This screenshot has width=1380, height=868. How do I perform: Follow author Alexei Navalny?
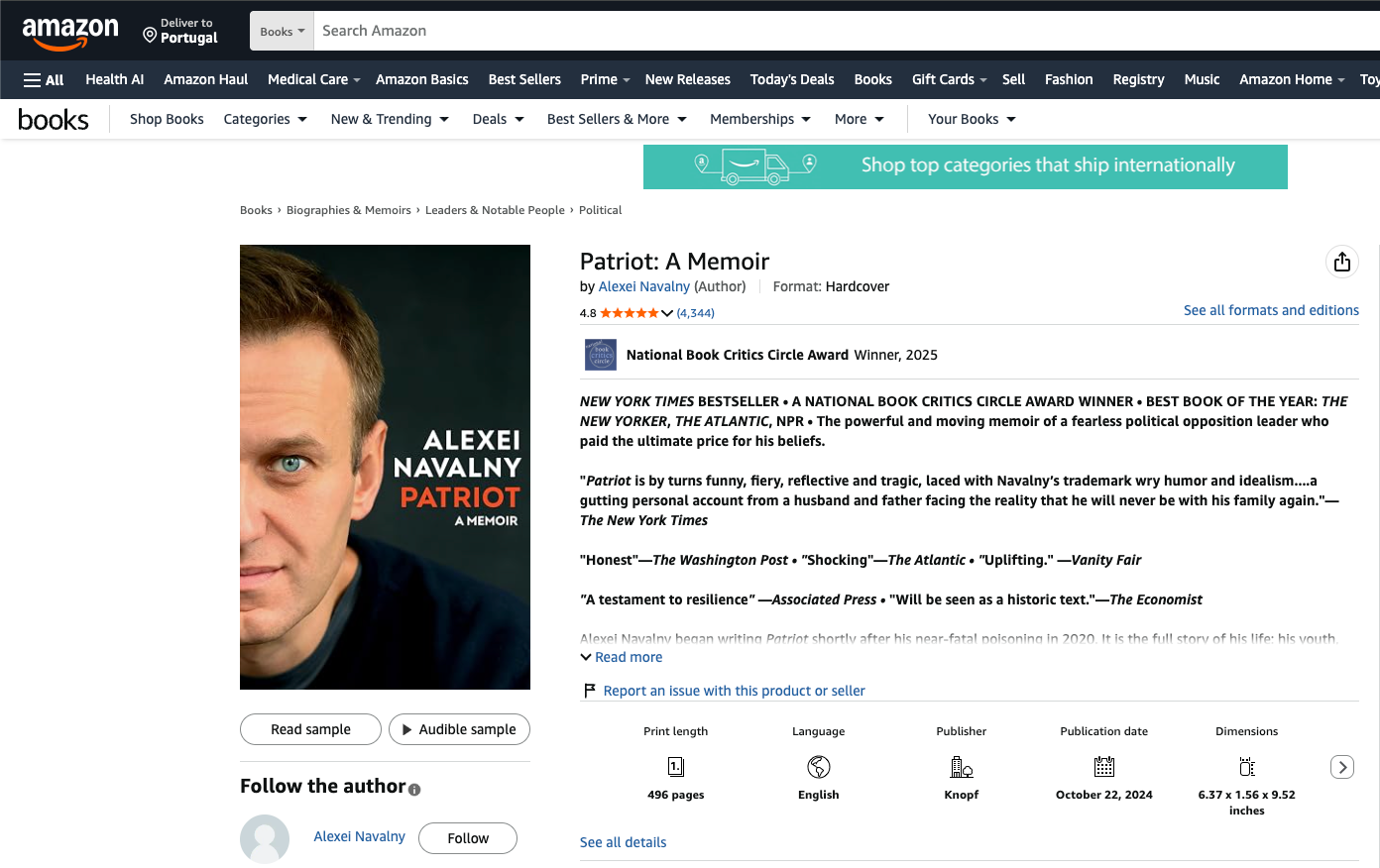(x=468, y=838)
